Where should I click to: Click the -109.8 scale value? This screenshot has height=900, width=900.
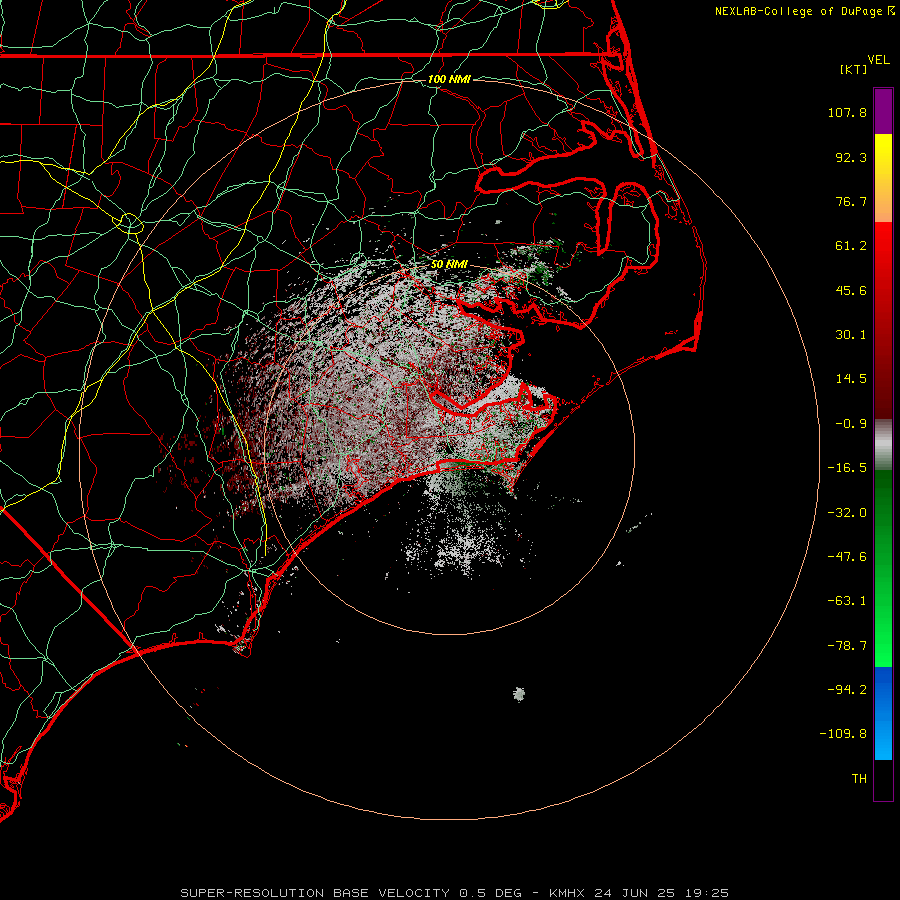pyautogui.click(x=843, y=734)
